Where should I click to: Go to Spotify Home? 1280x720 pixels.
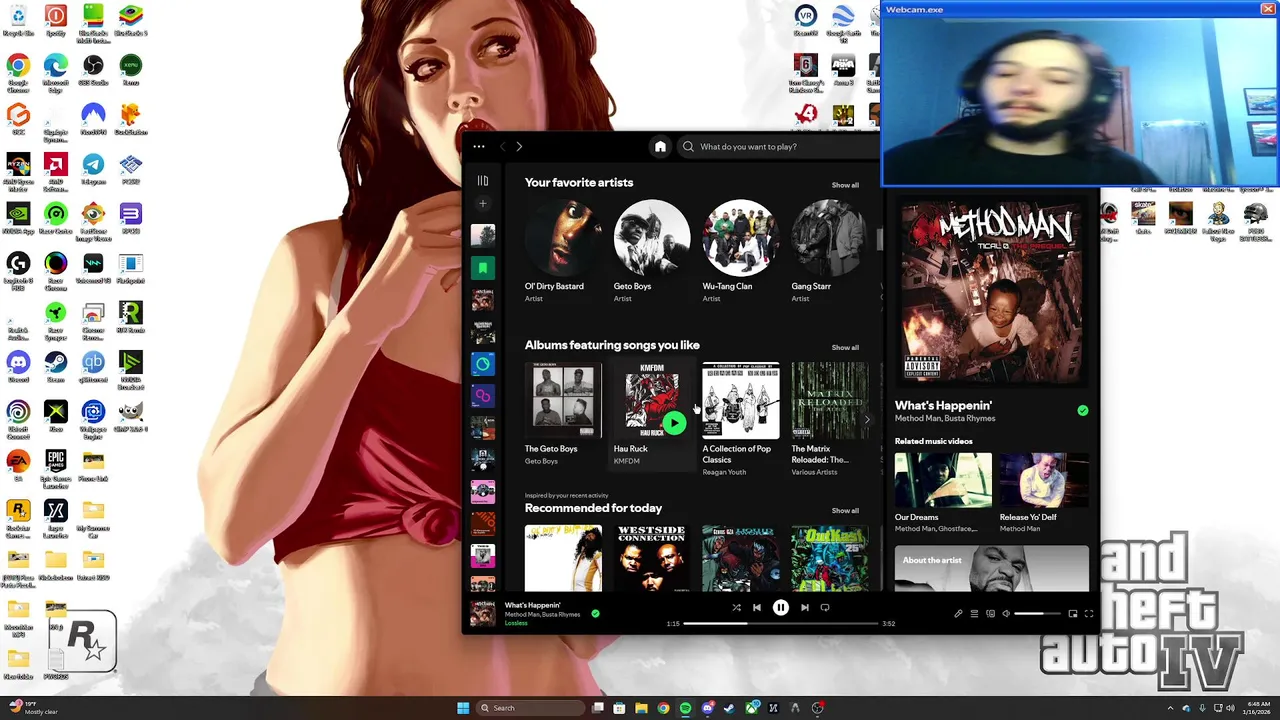coord(660,146)
